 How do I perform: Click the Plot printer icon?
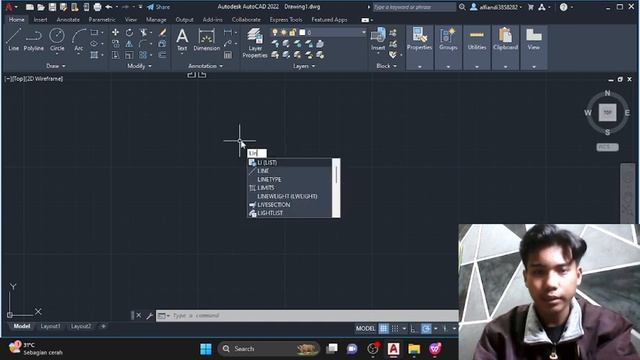97,7
